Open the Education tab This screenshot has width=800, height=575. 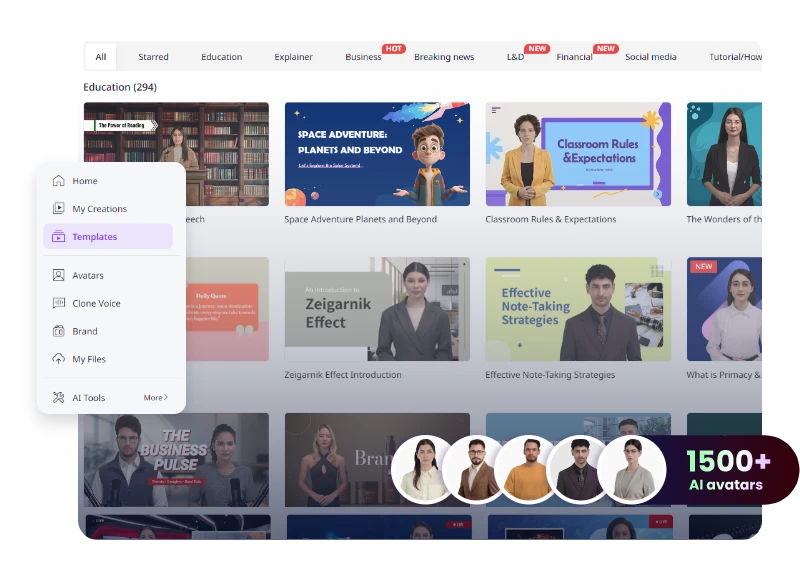221,57
